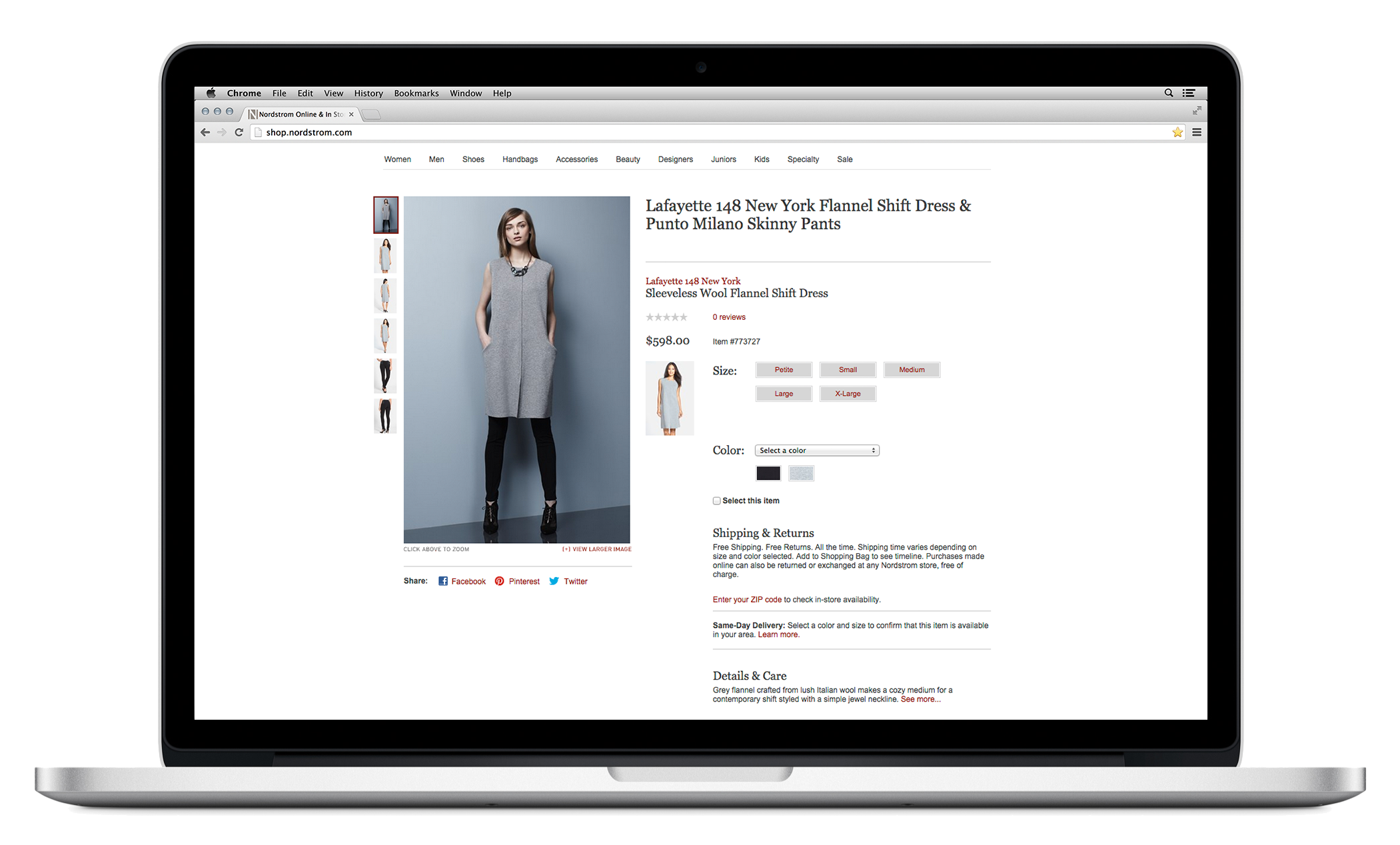Open the History menu
The width and height of the screenshot is (1400, 845).
click(x=368, y=93)
